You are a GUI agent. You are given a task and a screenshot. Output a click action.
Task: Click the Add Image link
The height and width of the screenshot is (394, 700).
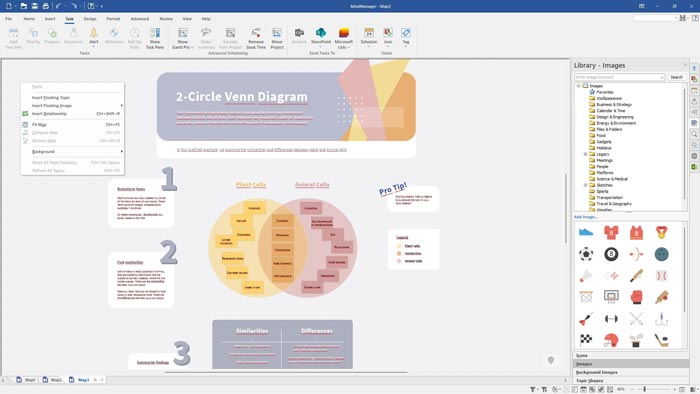(x=585, y=217)
